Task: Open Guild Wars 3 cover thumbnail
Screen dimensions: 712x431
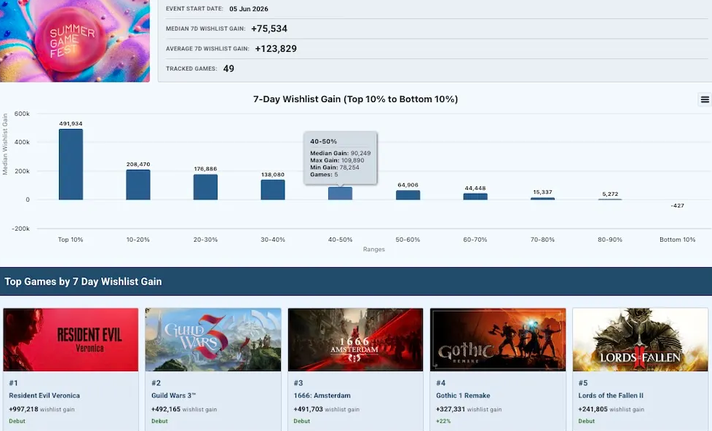Action: 213,340
